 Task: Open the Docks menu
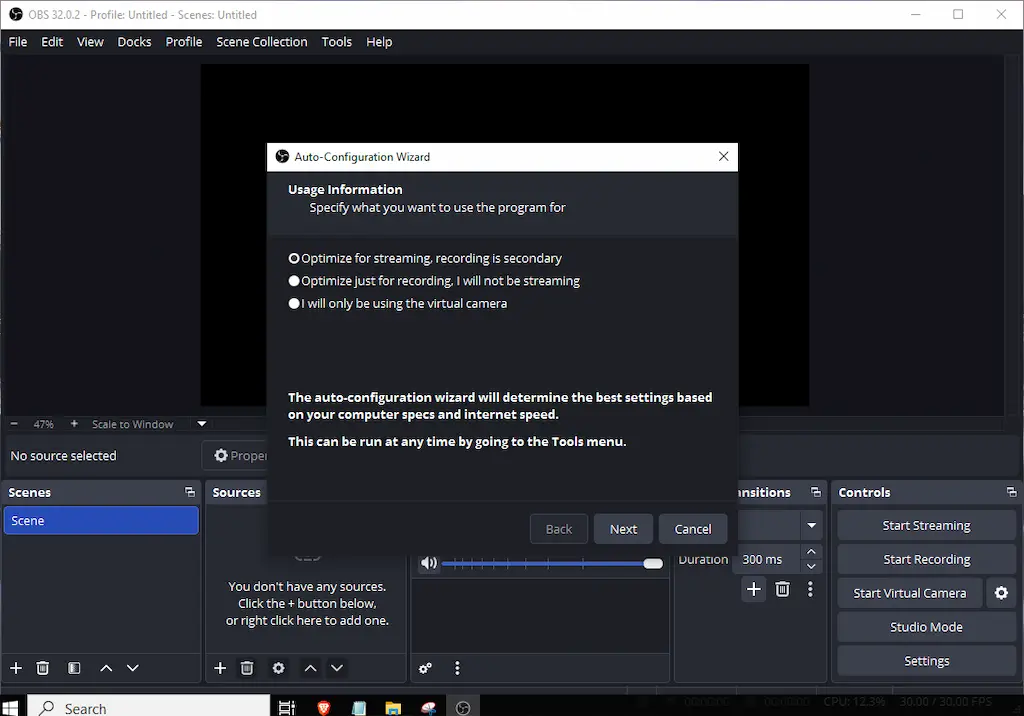[x=135, y=42]
